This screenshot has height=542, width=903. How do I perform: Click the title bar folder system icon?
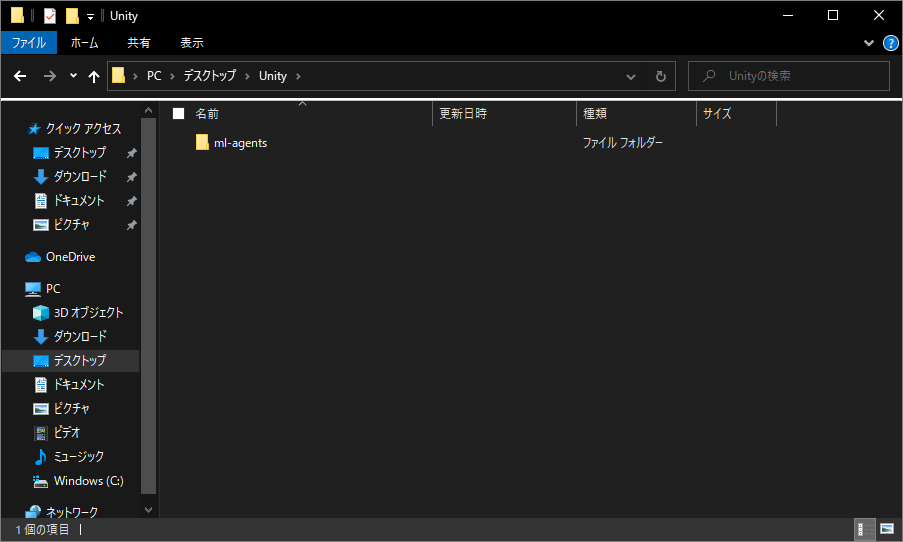point(17,16)
